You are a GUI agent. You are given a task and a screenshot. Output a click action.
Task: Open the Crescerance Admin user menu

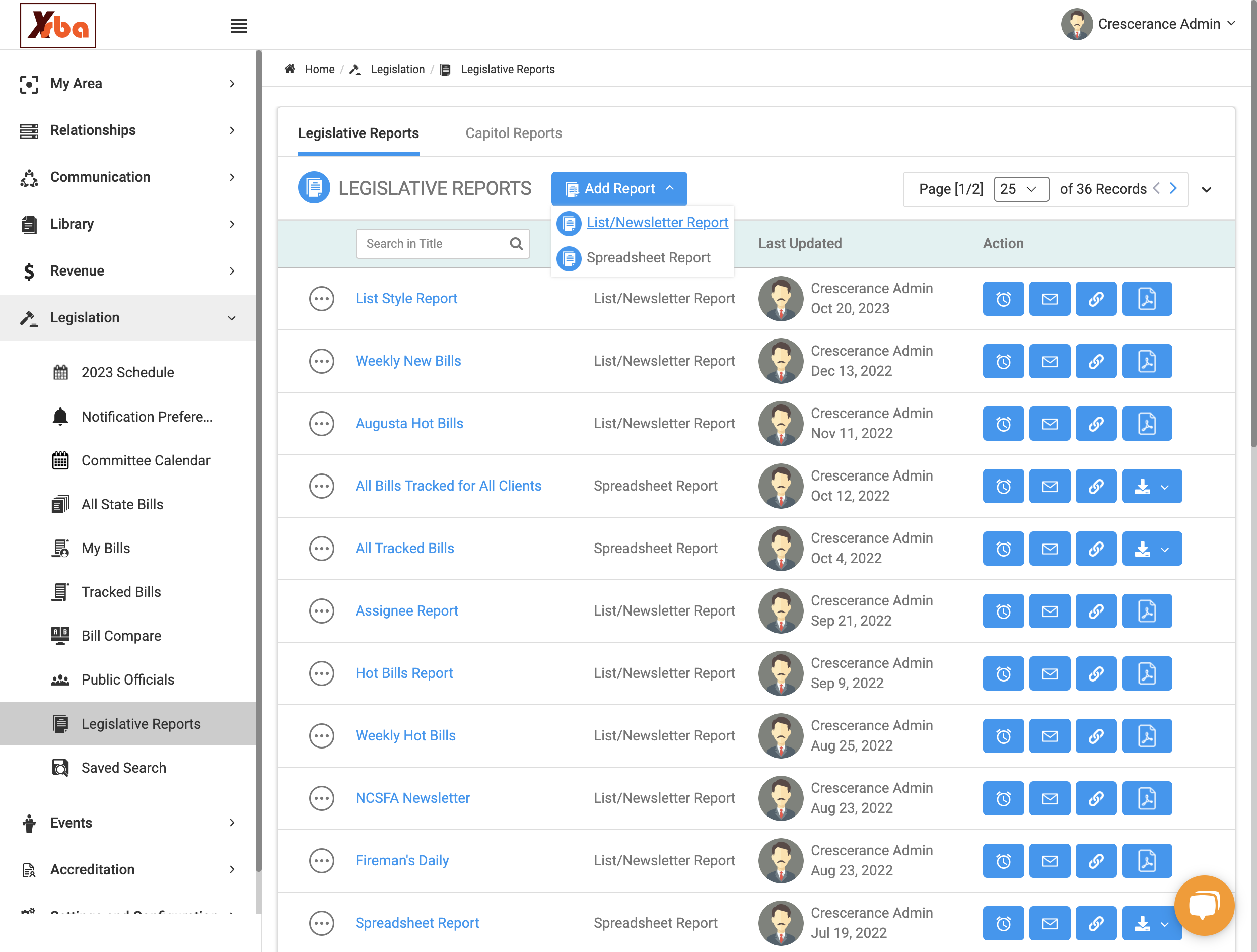click(1148, 24)
